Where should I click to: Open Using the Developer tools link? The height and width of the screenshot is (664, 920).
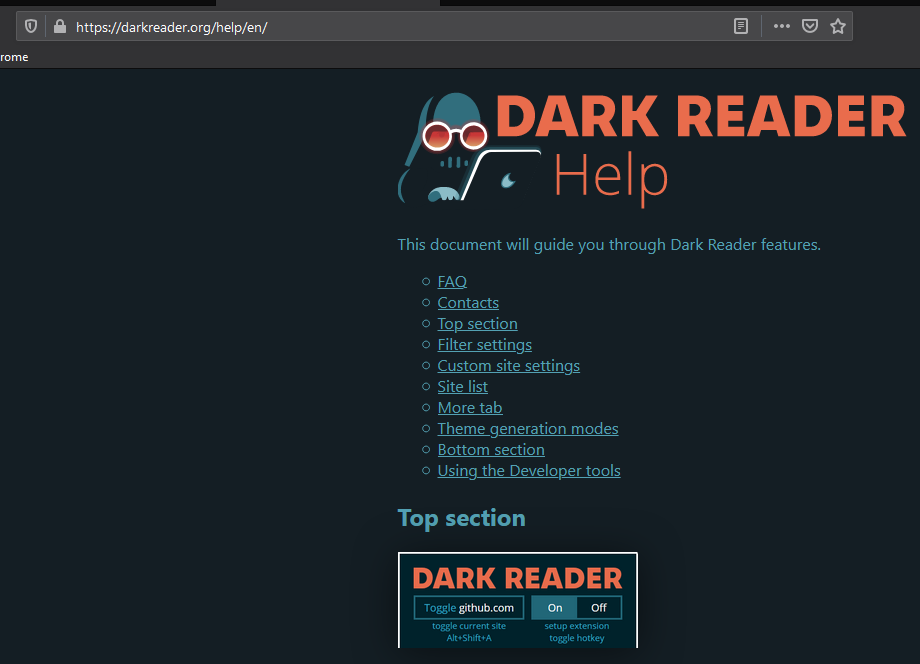pos(528,471)
